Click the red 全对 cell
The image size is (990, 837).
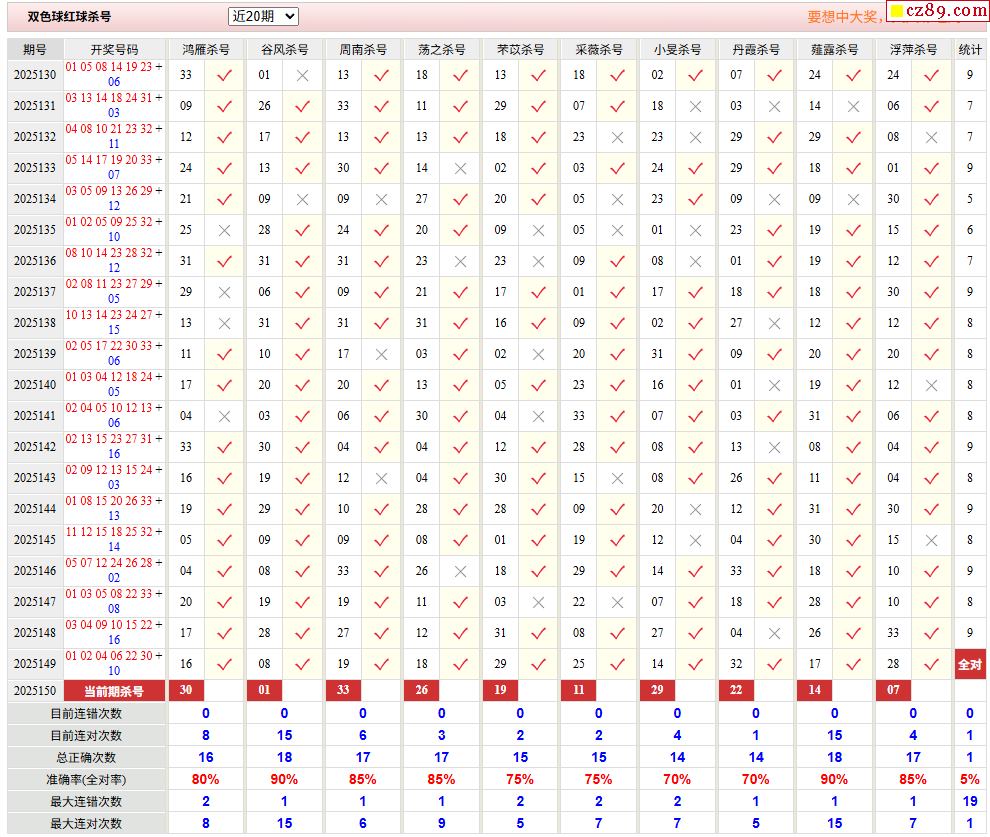[969, 664]
